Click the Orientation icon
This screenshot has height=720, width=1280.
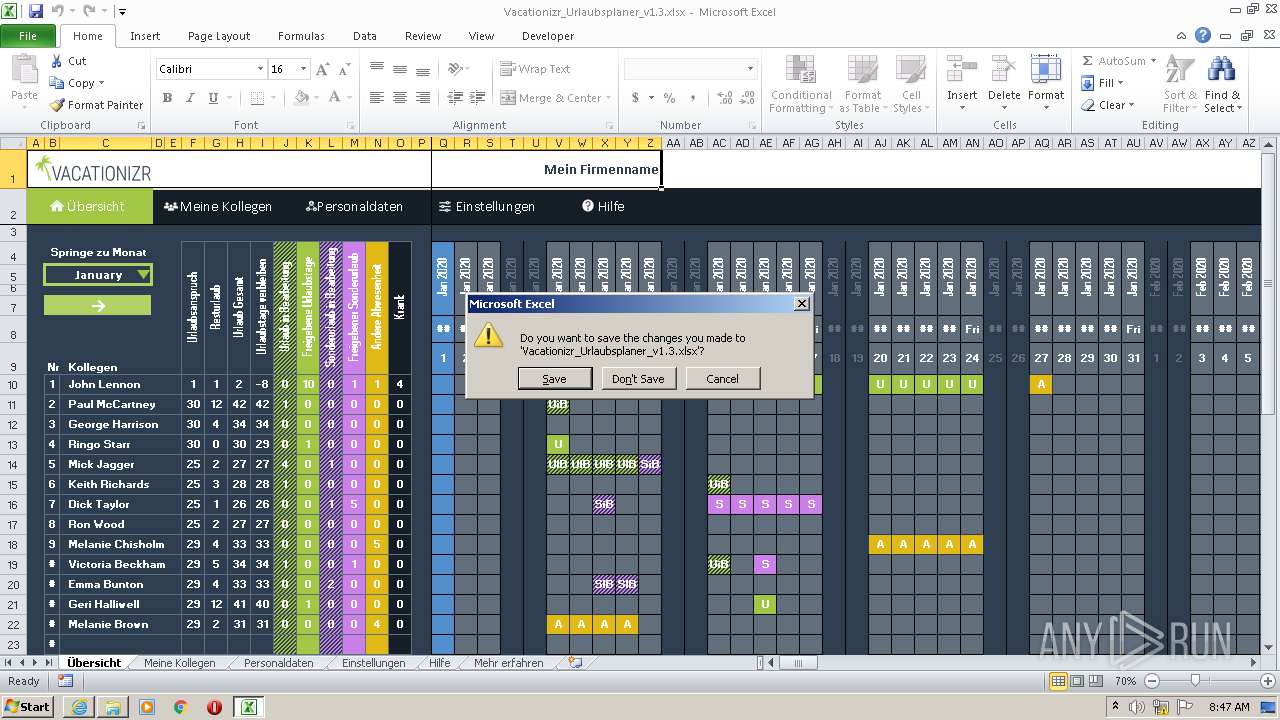[x=457, y=69]
